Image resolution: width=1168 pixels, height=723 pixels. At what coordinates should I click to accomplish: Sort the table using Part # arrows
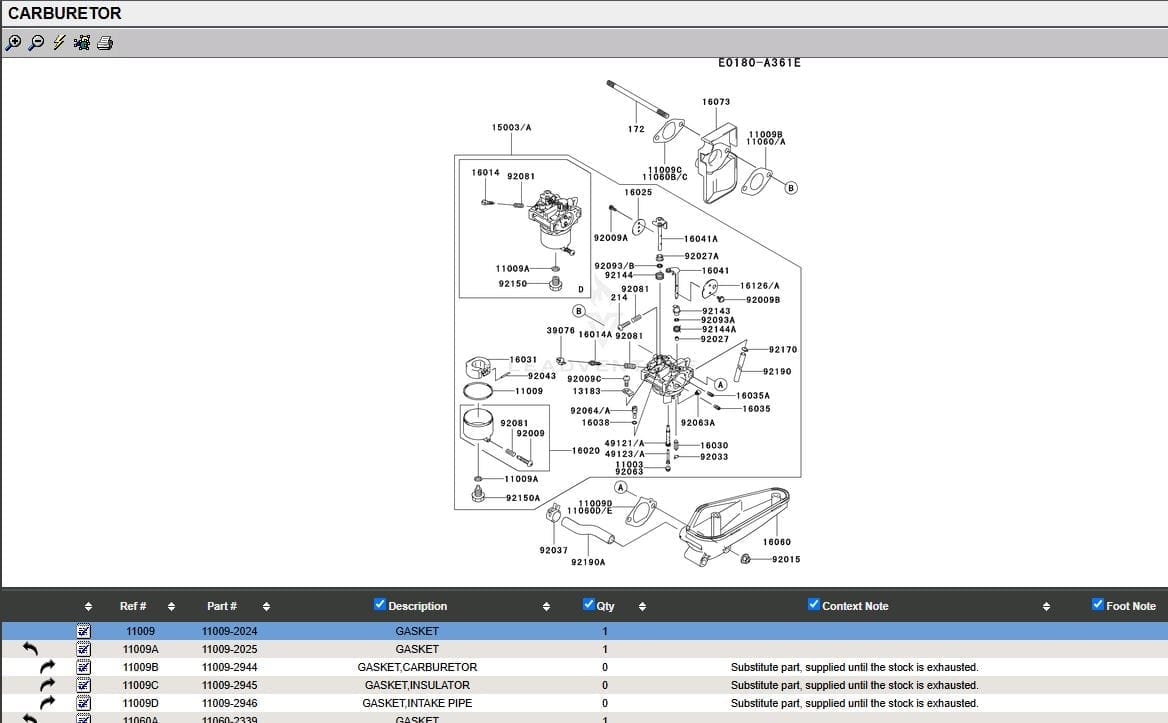pyautogui.click(x=266, y=606)
